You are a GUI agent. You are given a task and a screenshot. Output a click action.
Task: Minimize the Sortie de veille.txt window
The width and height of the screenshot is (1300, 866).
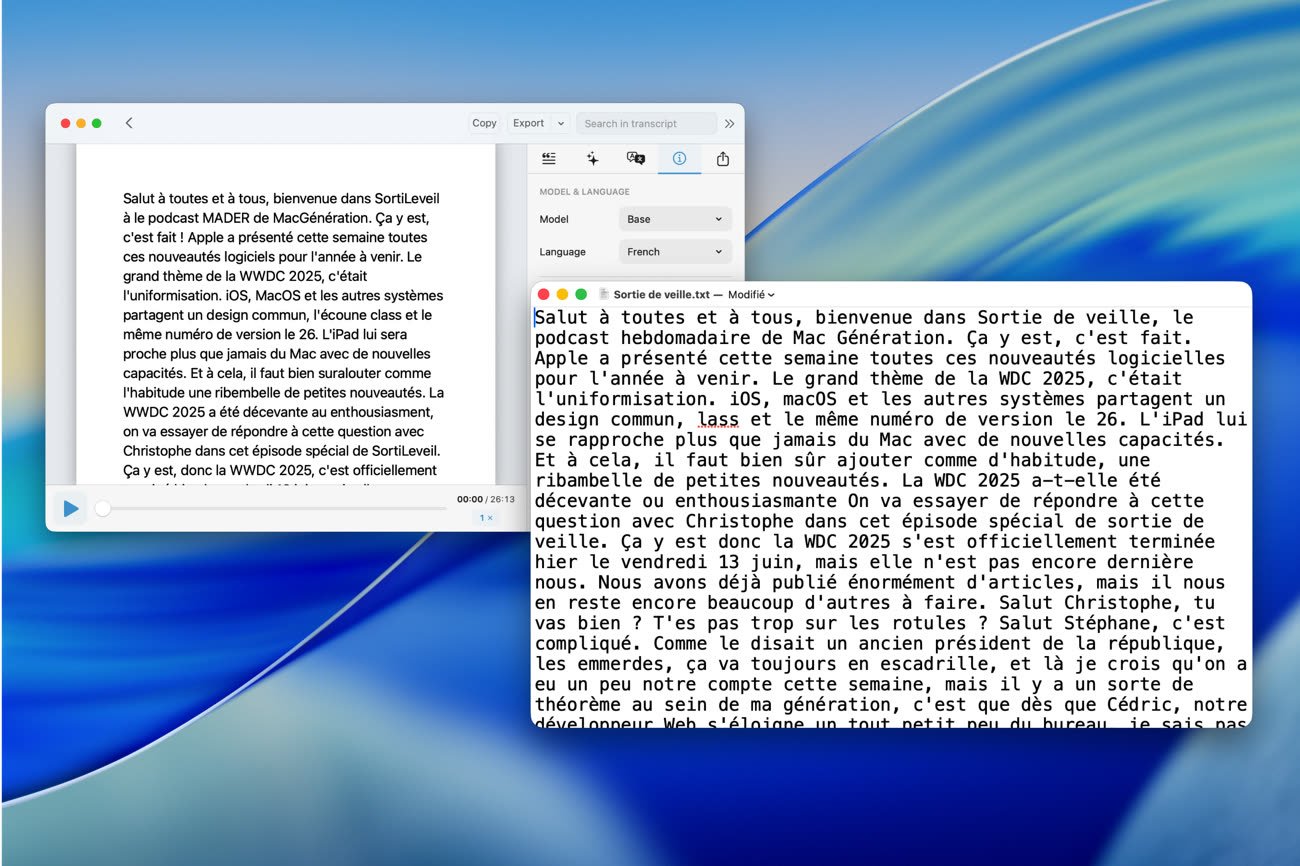pos(562,294)
